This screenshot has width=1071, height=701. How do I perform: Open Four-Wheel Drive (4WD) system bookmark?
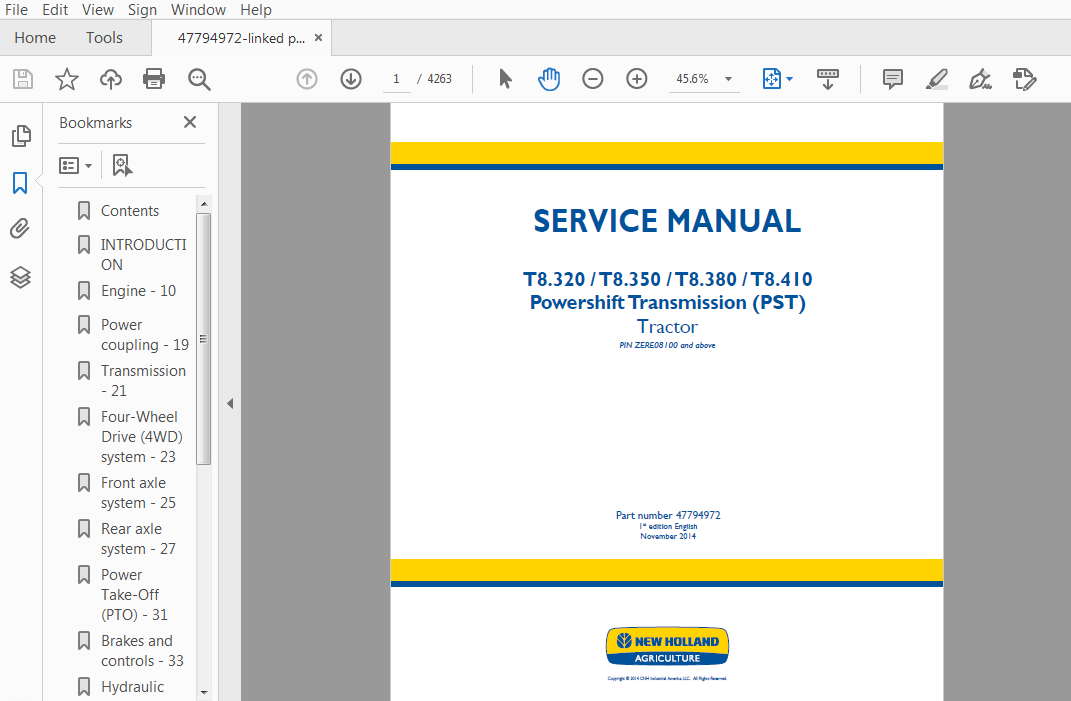(x=142, y=437)
